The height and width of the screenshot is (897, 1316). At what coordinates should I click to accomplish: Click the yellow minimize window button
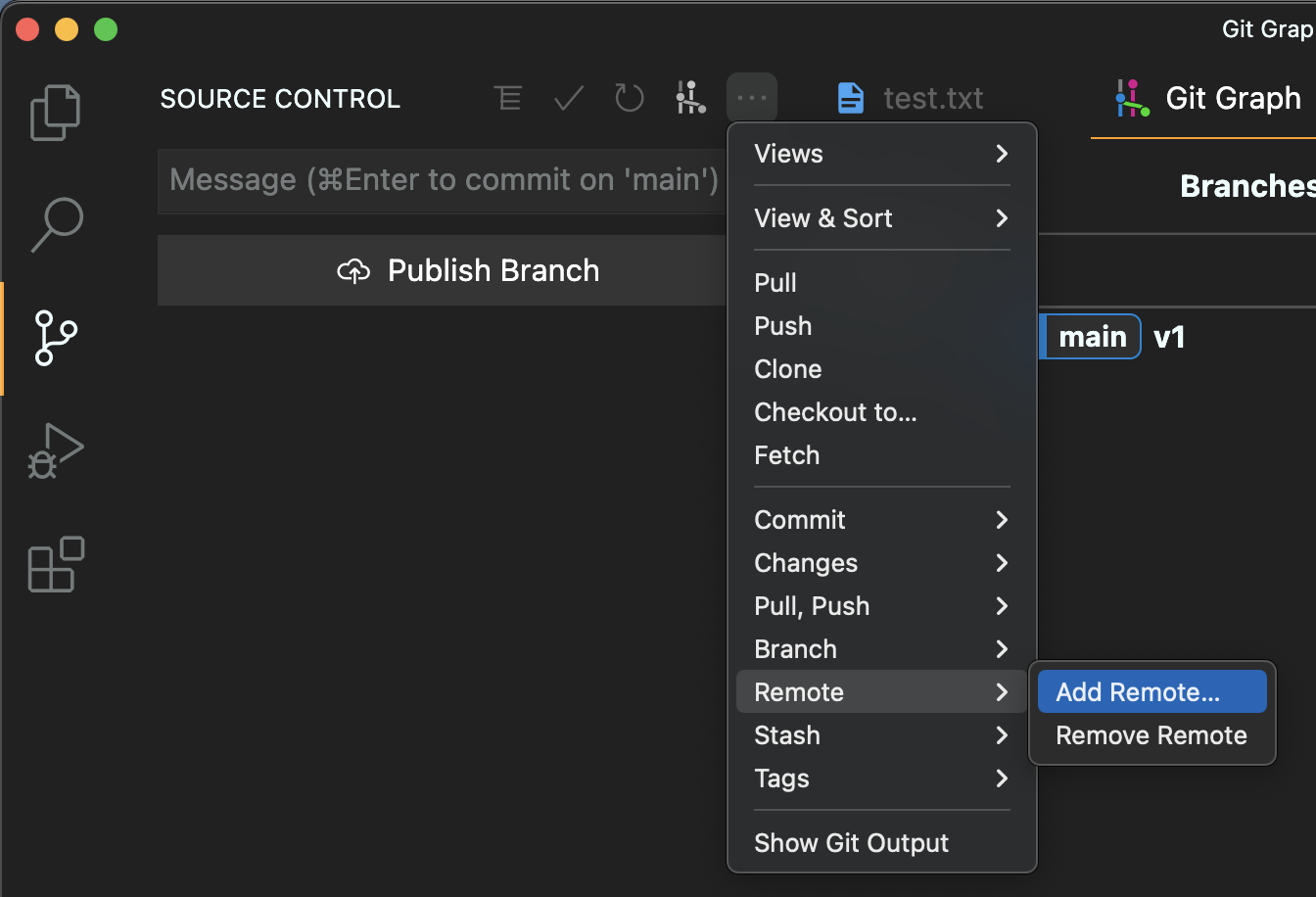67,29
